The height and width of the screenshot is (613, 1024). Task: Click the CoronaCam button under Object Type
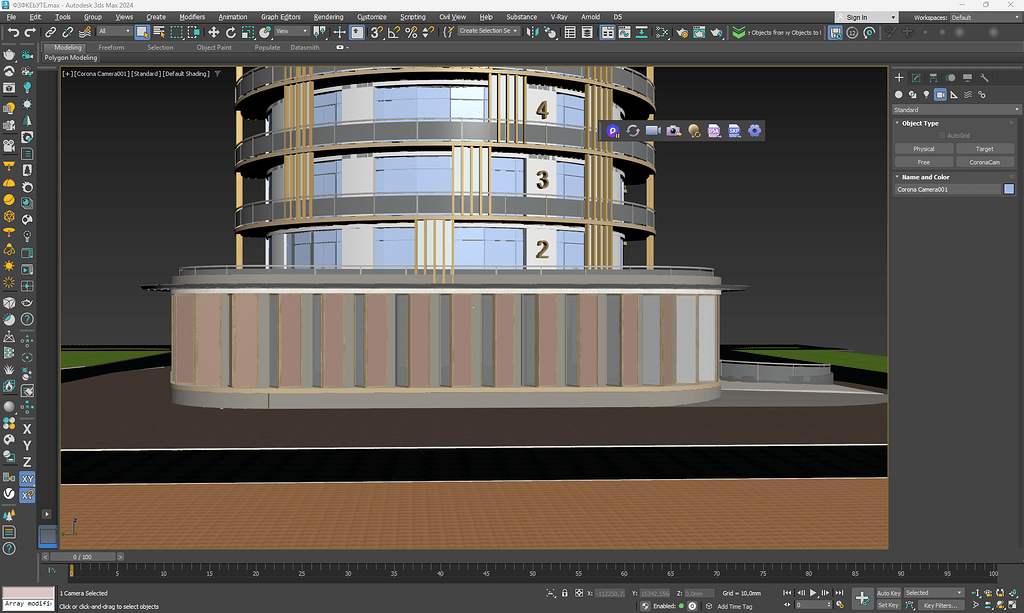point(986,162)
